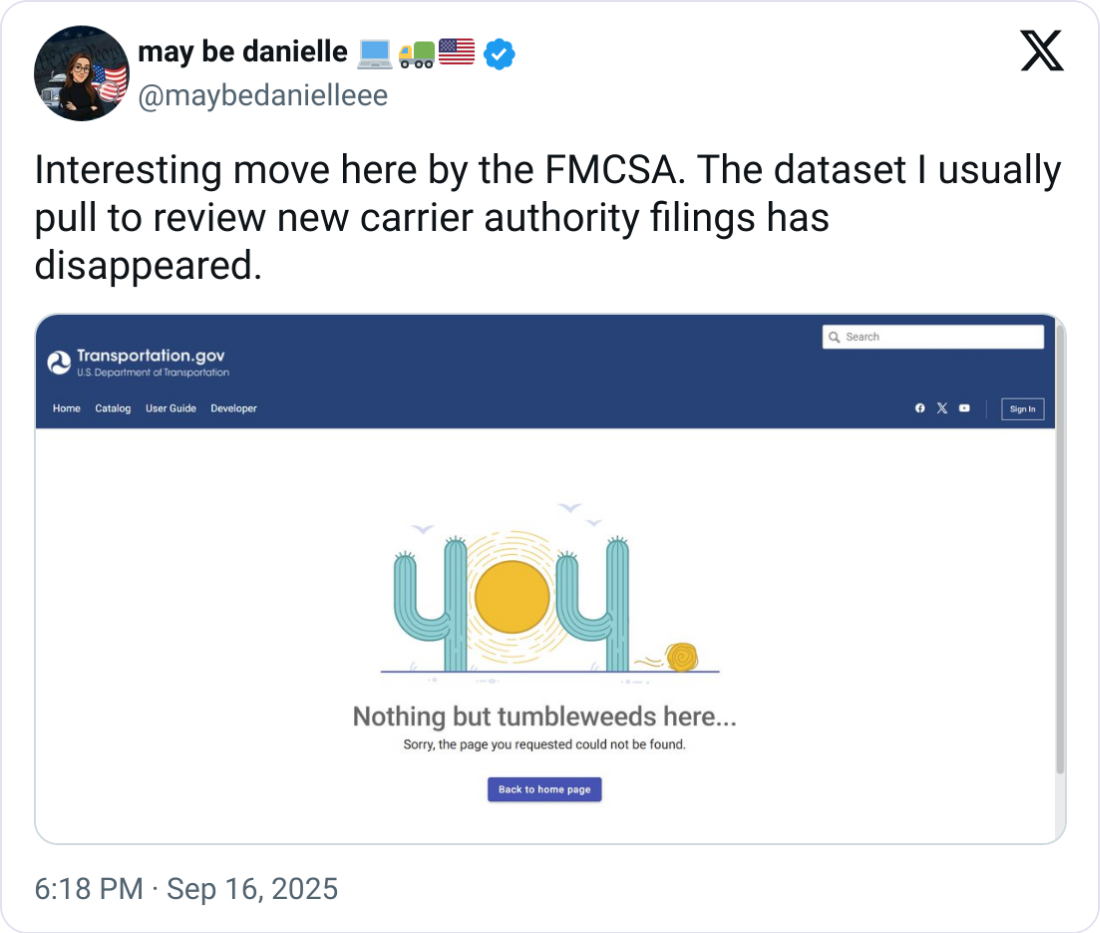The width and height of the screenshot is (1100, 933).
Task: Select the Developer menu item
Action: 234,408
